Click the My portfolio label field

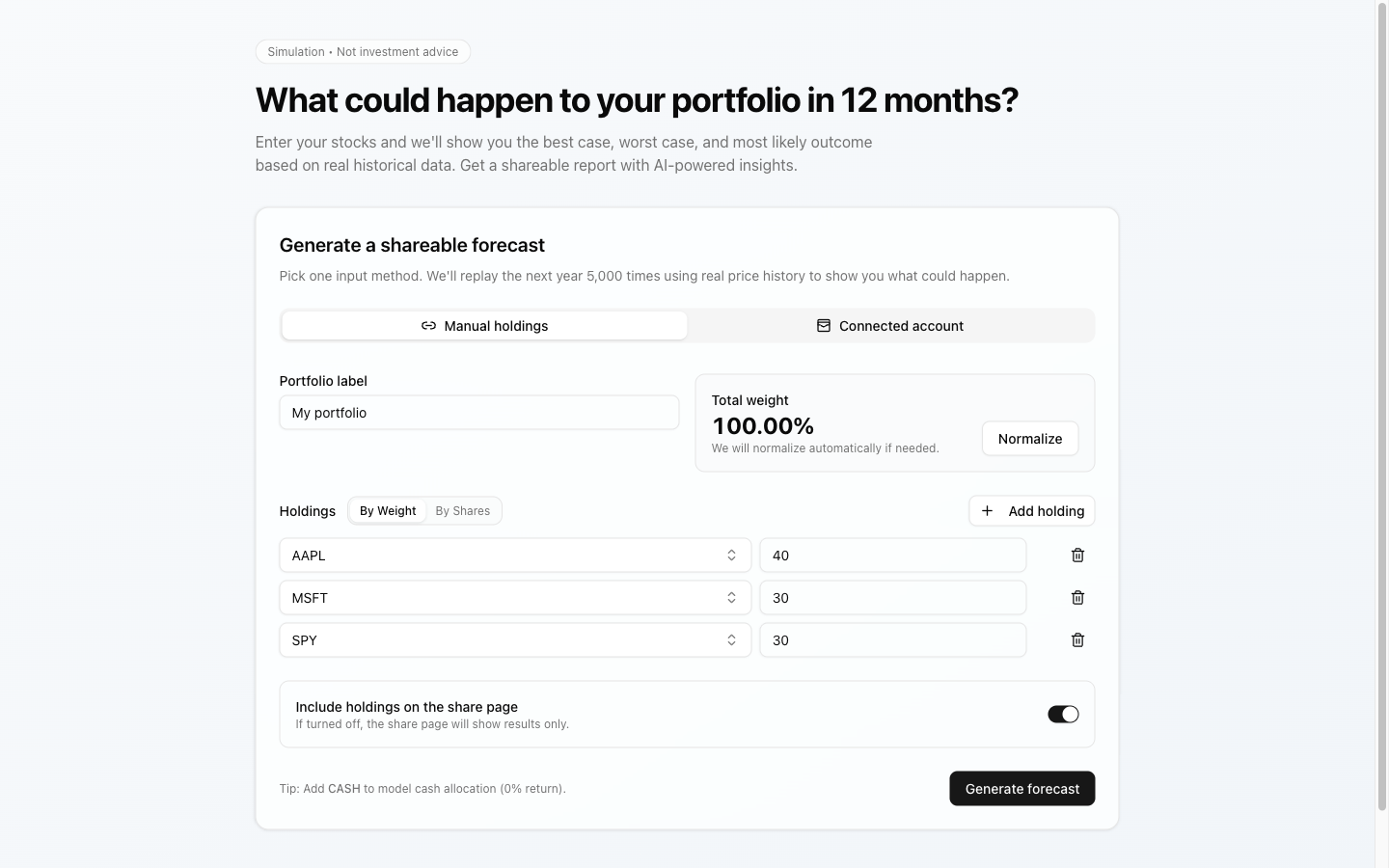pyautogui.click(x=478, y=412)
